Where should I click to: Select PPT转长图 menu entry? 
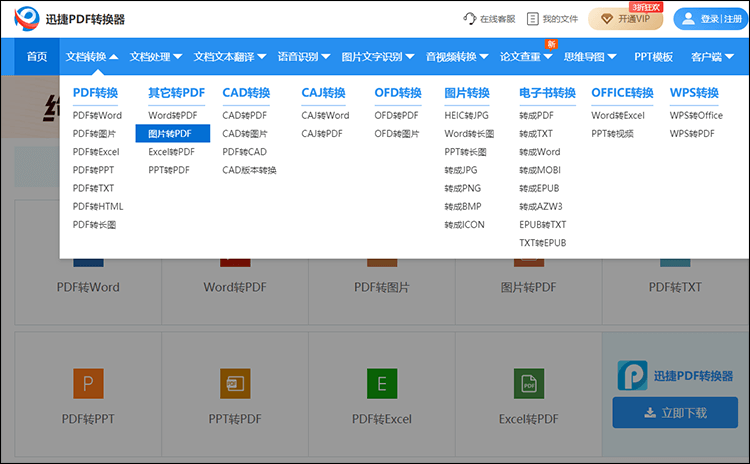coord(465,152)
